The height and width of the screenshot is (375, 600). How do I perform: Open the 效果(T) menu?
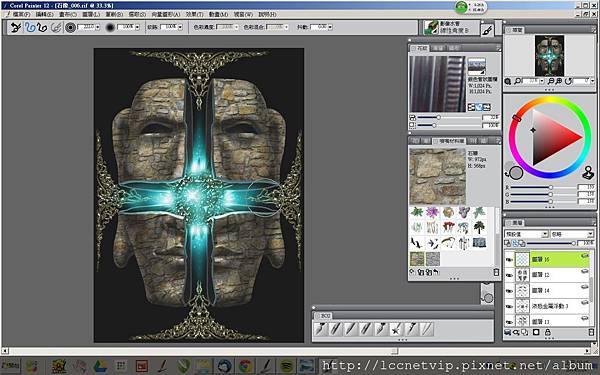tap(194, 14)
